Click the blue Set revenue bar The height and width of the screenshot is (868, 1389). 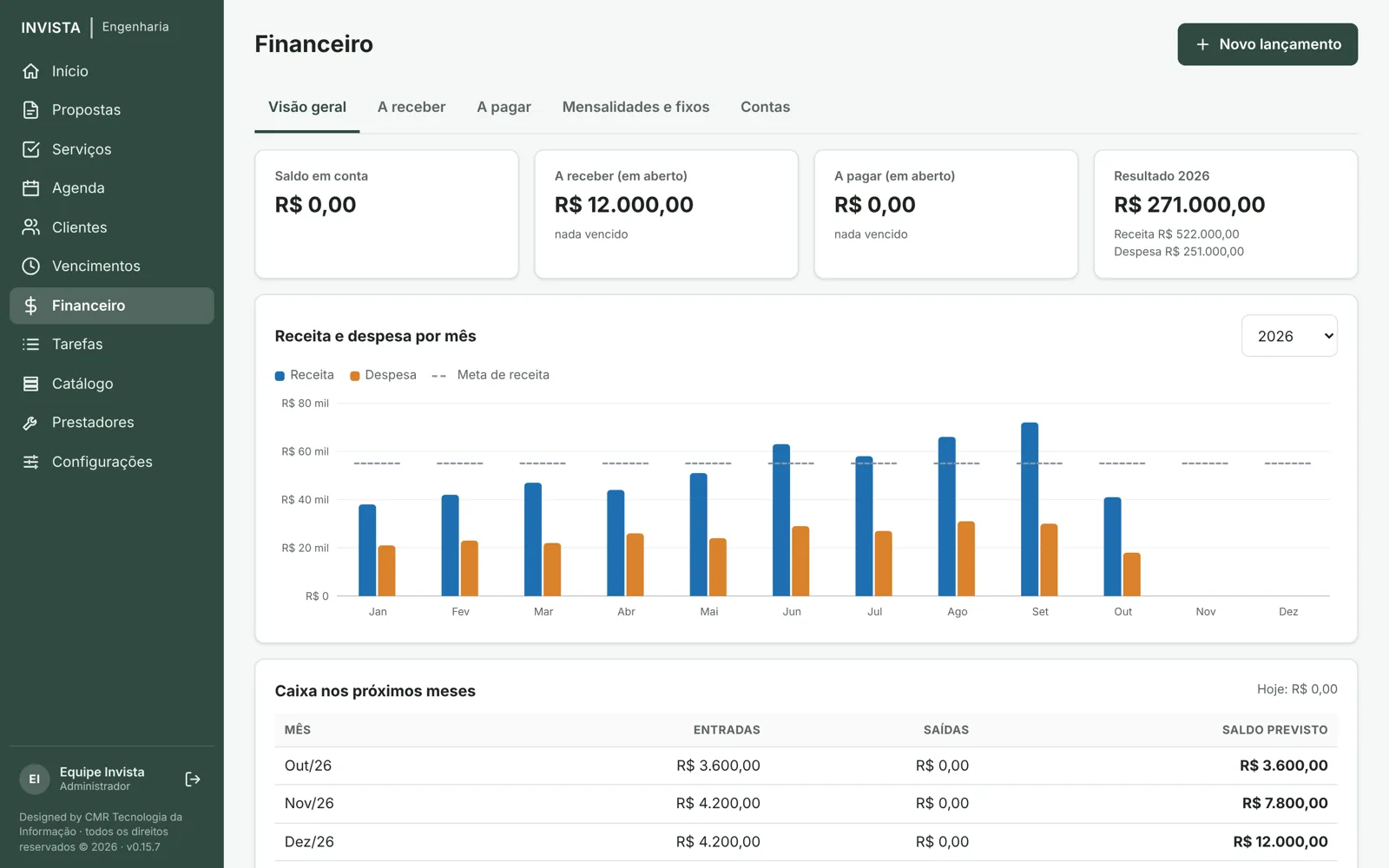1030,510
